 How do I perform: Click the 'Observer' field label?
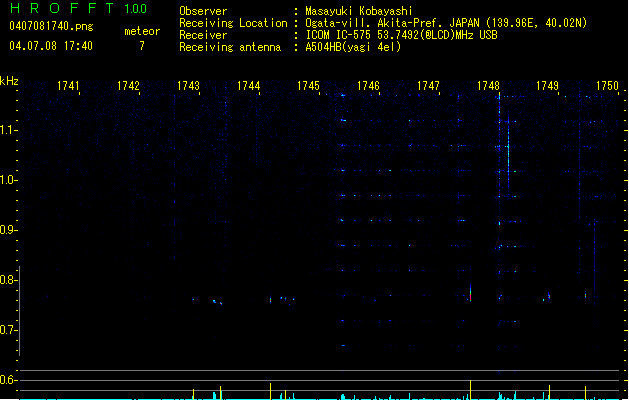click(203, 11)
